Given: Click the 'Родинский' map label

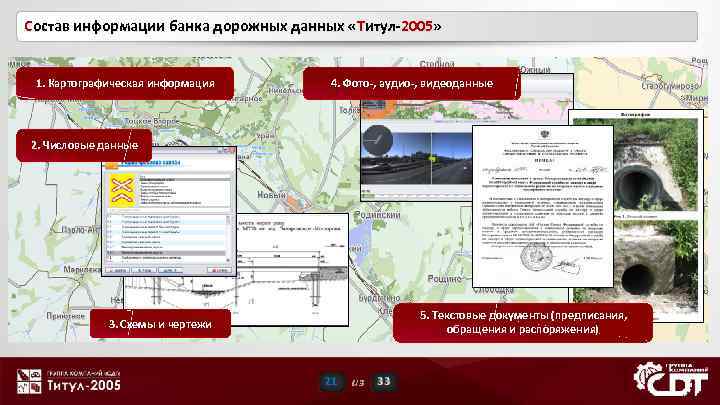Looking at the screenshot, I should (377, 215).
